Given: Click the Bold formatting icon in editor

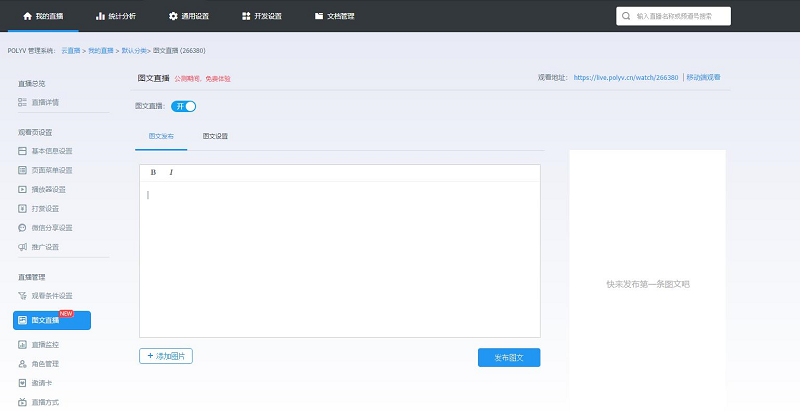Looking at the screenshot, I should point(153,172).
